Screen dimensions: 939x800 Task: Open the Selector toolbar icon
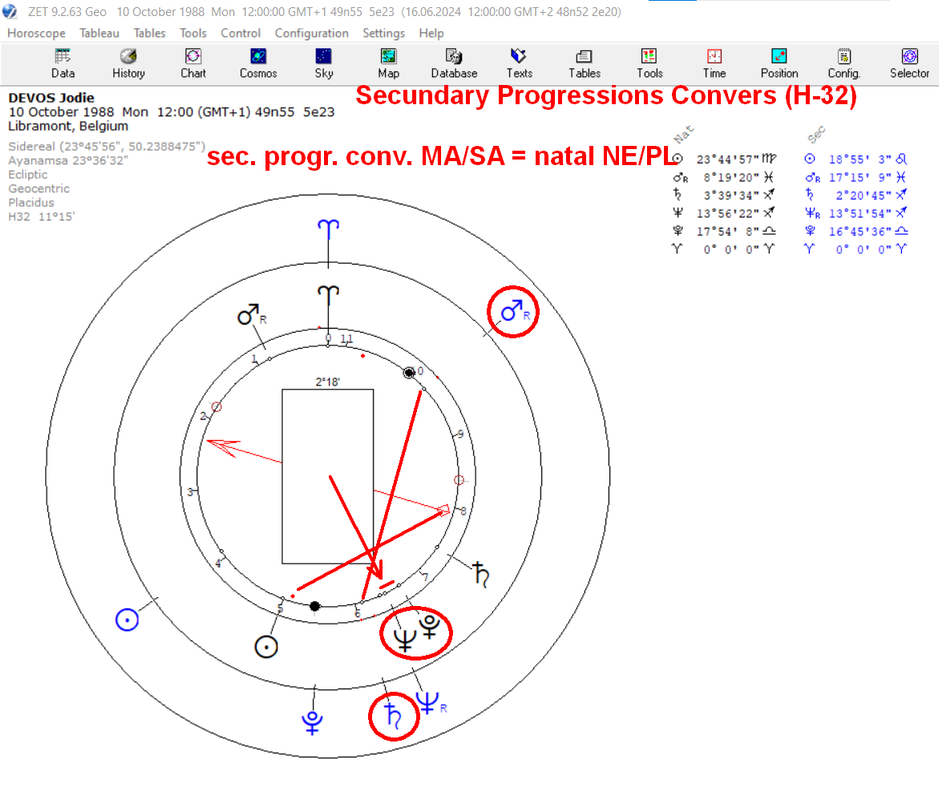point(909,64)
